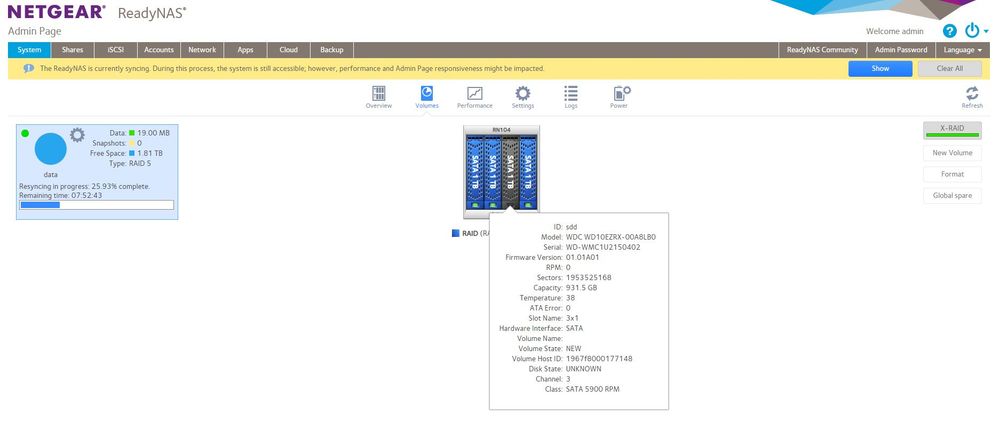Click the resync progress bar
Screen dimensions: 999x446
(x=97, y=205)
